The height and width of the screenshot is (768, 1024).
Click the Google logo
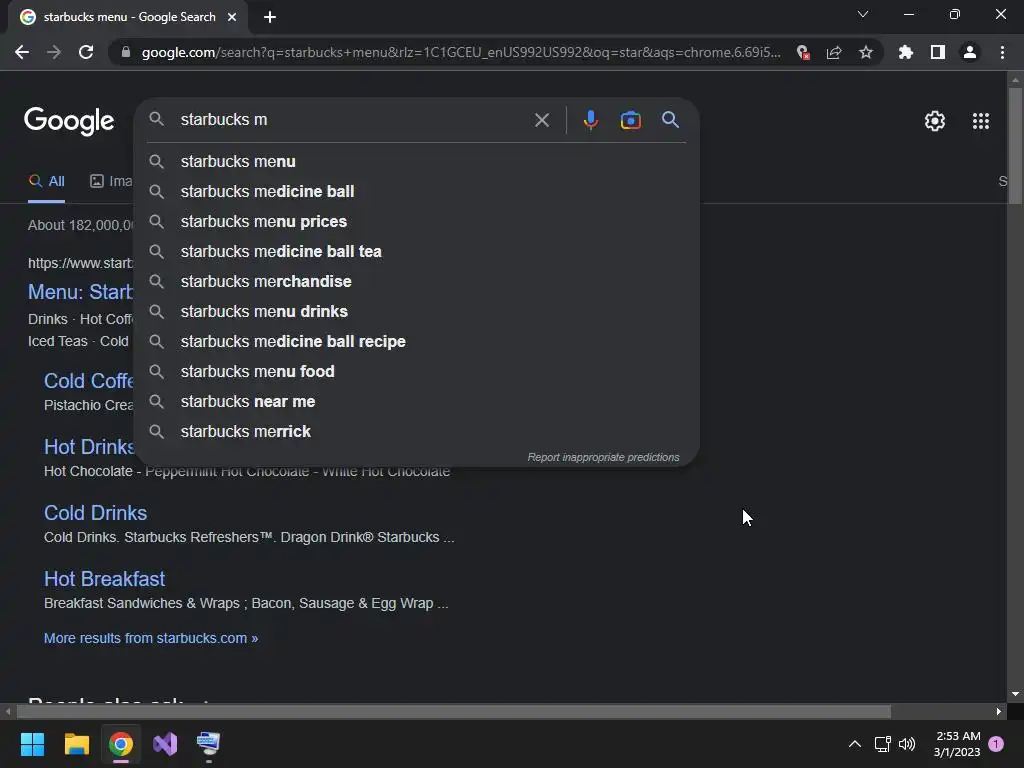click(69, 121)
